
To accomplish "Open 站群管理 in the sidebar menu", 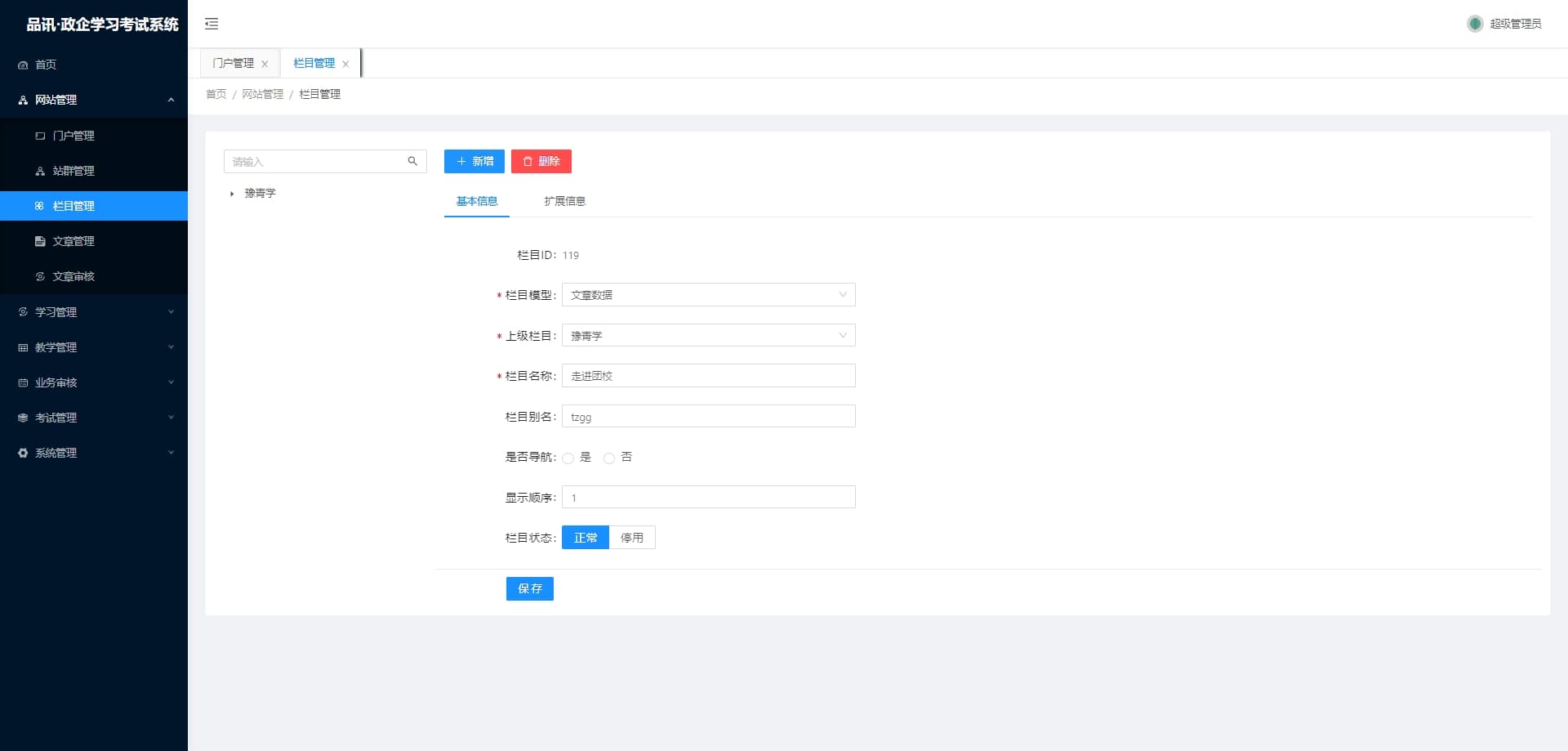I will pos(94,171).
